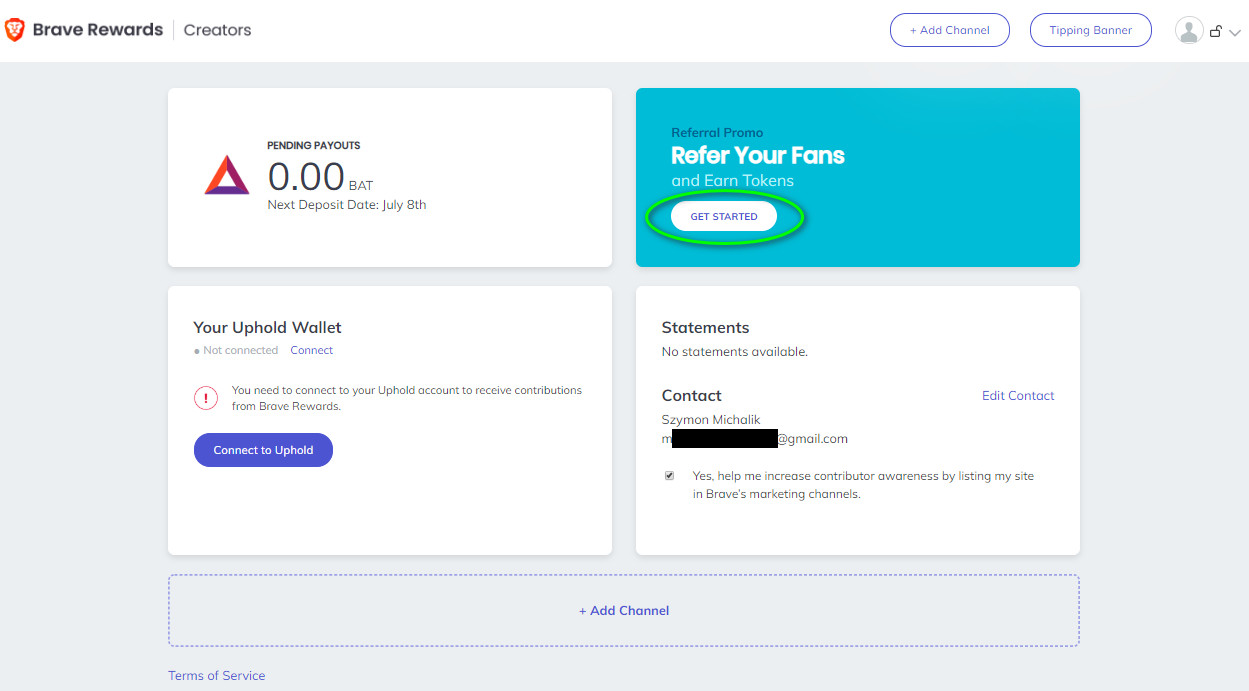Image resolution: width=1249 pixels, height=691 pixels.
Task: Click the Brave Rewards header text
Action: pyautogui.click(x=98, y=30)
